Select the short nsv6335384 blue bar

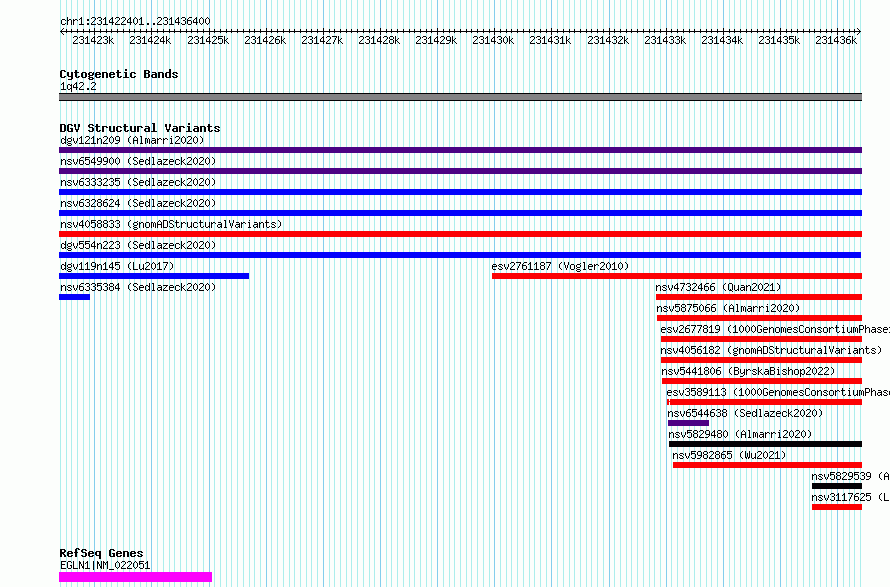[x=74, y=297]
